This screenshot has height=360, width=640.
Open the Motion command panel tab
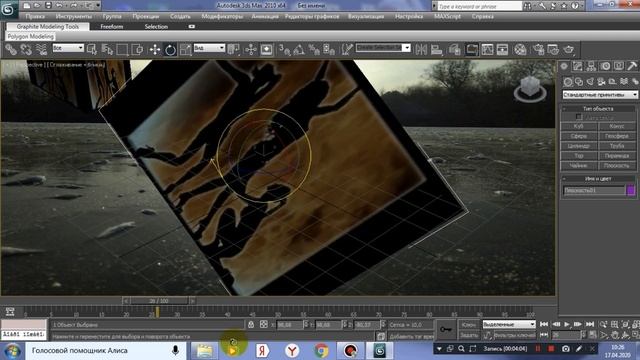pyautogui.click(x=605, y=66)
